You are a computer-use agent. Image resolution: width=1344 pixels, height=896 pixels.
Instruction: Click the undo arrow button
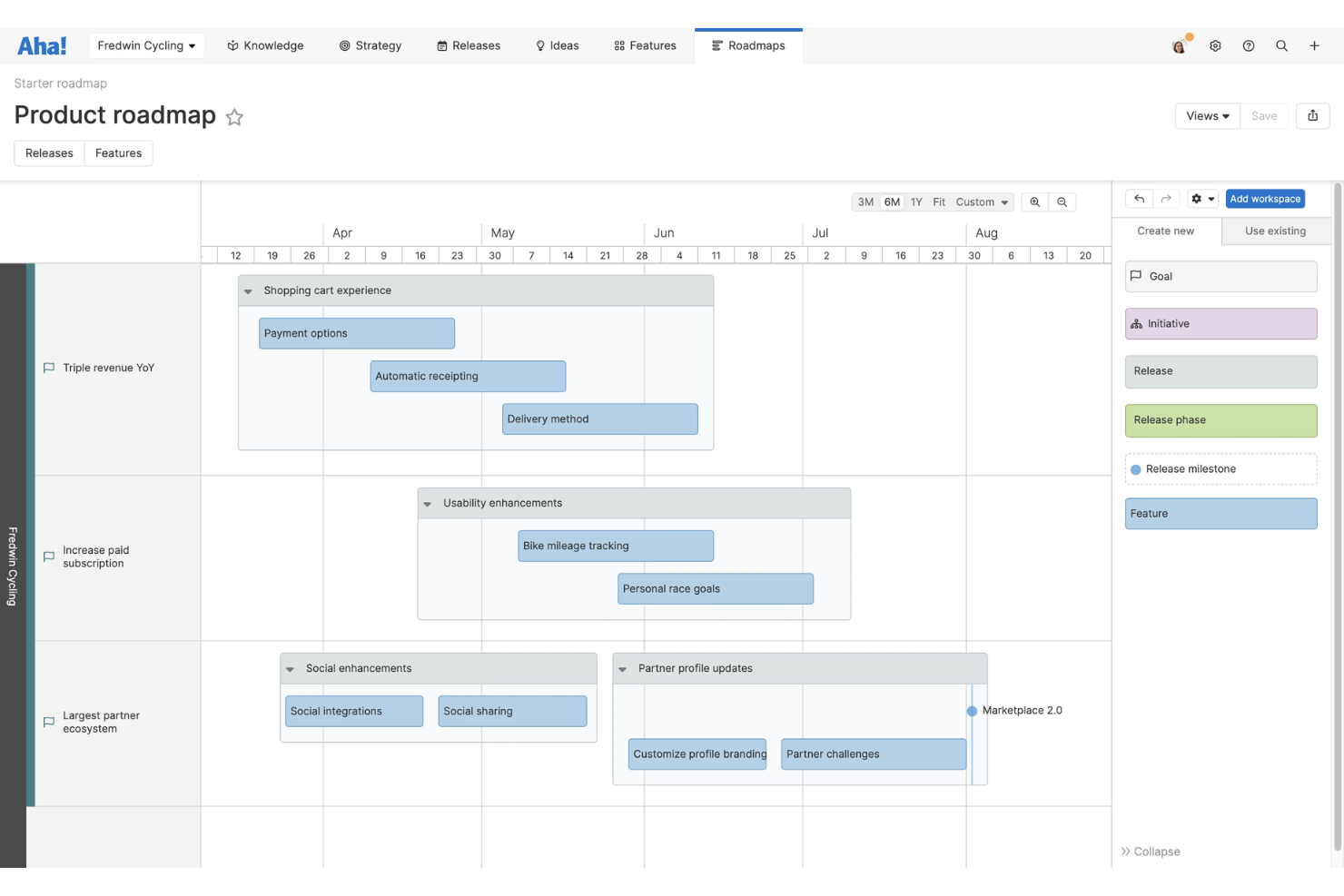pos(1139,199)
